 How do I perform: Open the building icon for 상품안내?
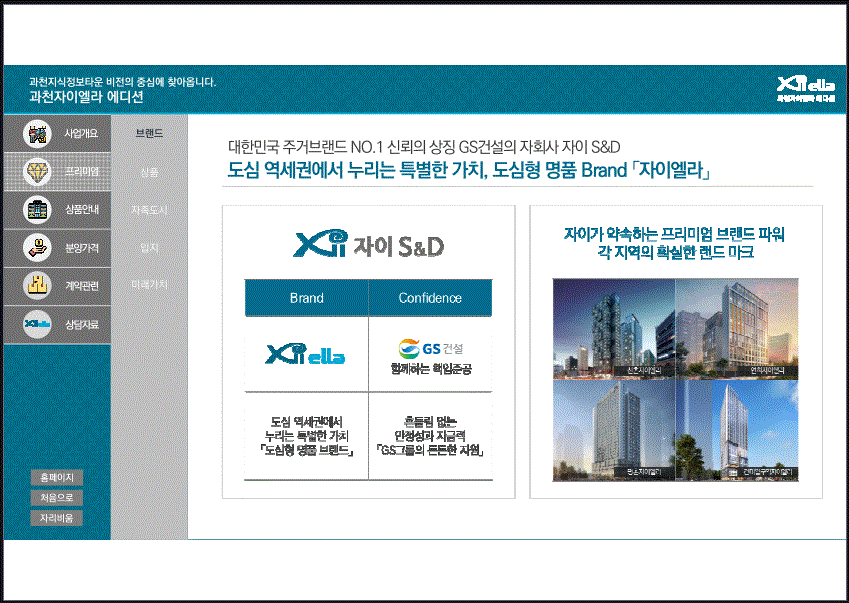pyautogui.click(x=37, y=210)
